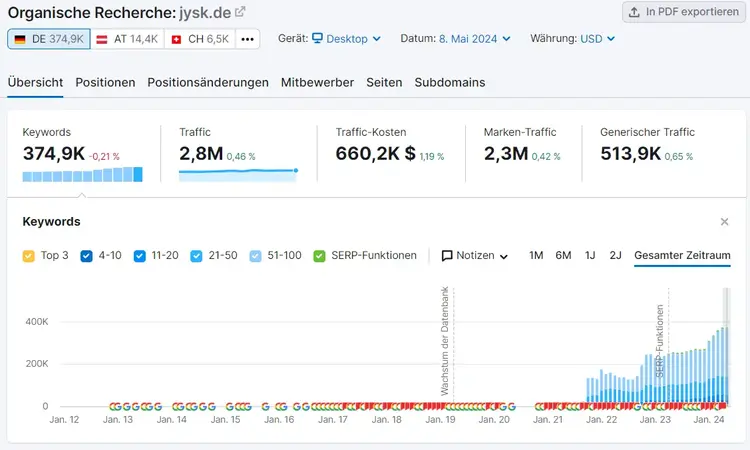Select 2J time range
Image resolution: width=750 pixels, height=450 pixels.
point(615,255)
